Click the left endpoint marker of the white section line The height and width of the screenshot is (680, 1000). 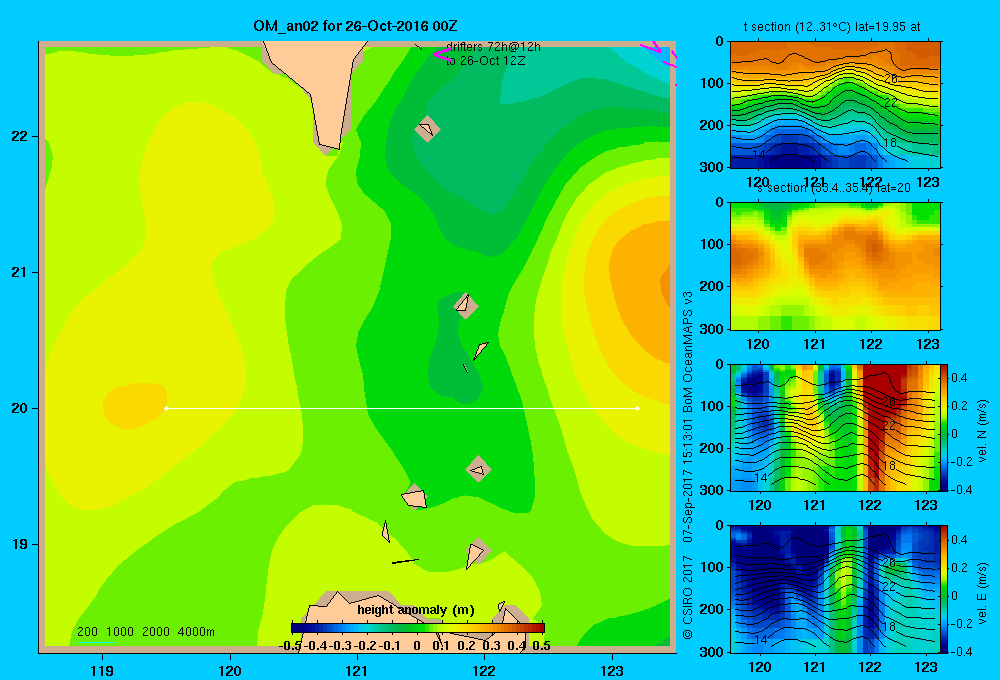166,408
